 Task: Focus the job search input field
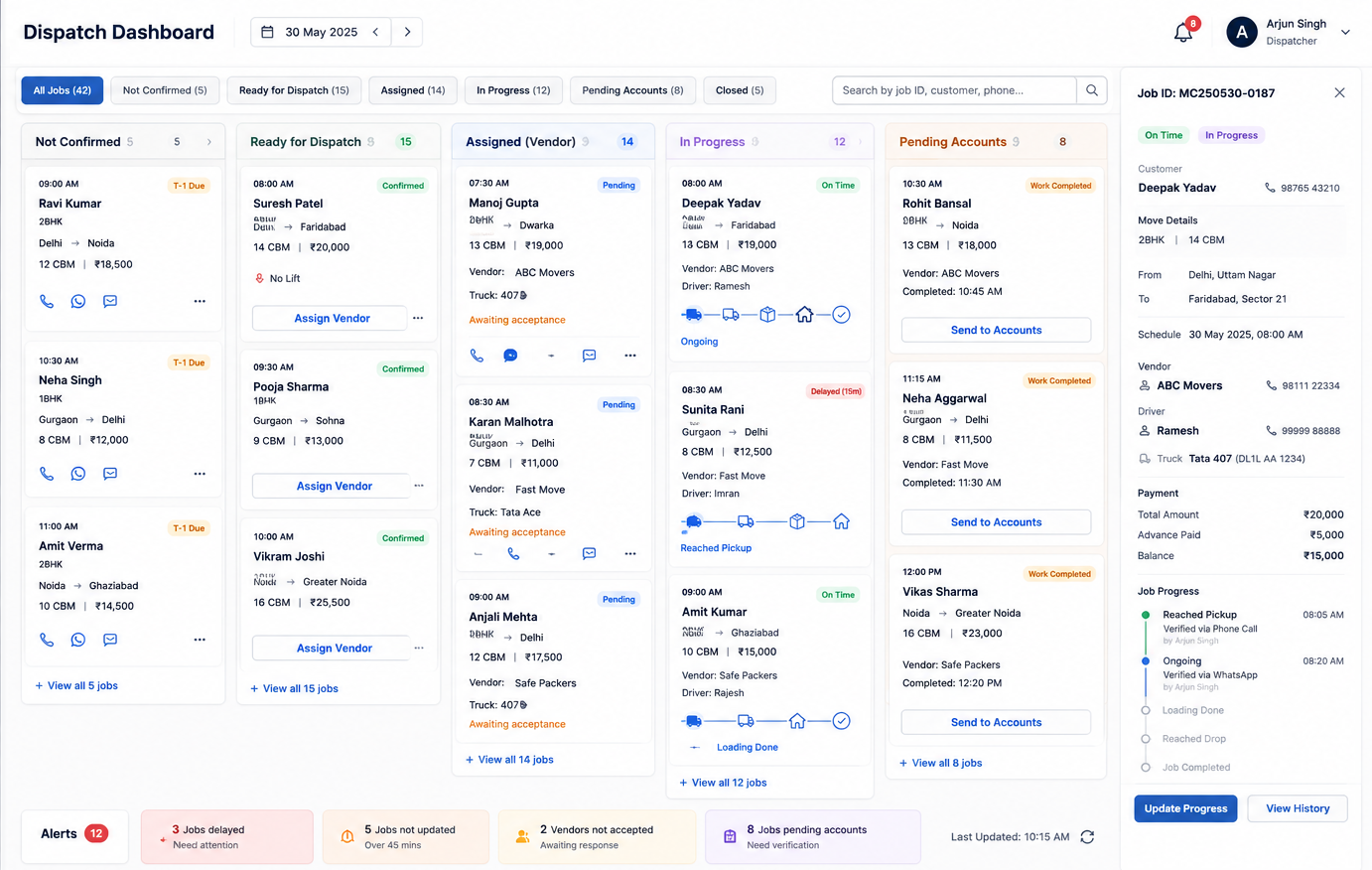[954, 90]
